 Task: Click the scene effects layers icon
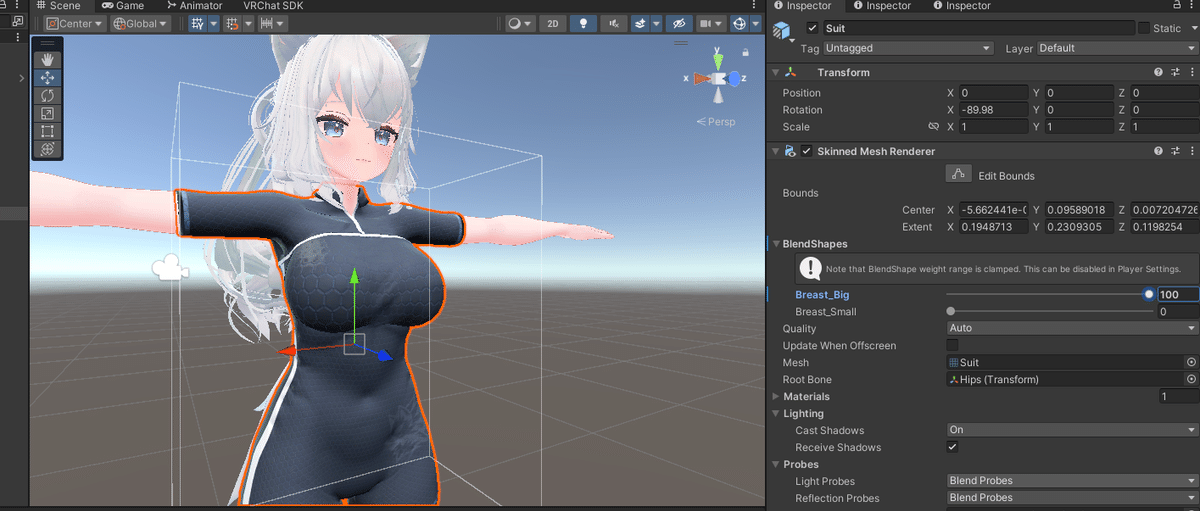(x=642, y=23)
